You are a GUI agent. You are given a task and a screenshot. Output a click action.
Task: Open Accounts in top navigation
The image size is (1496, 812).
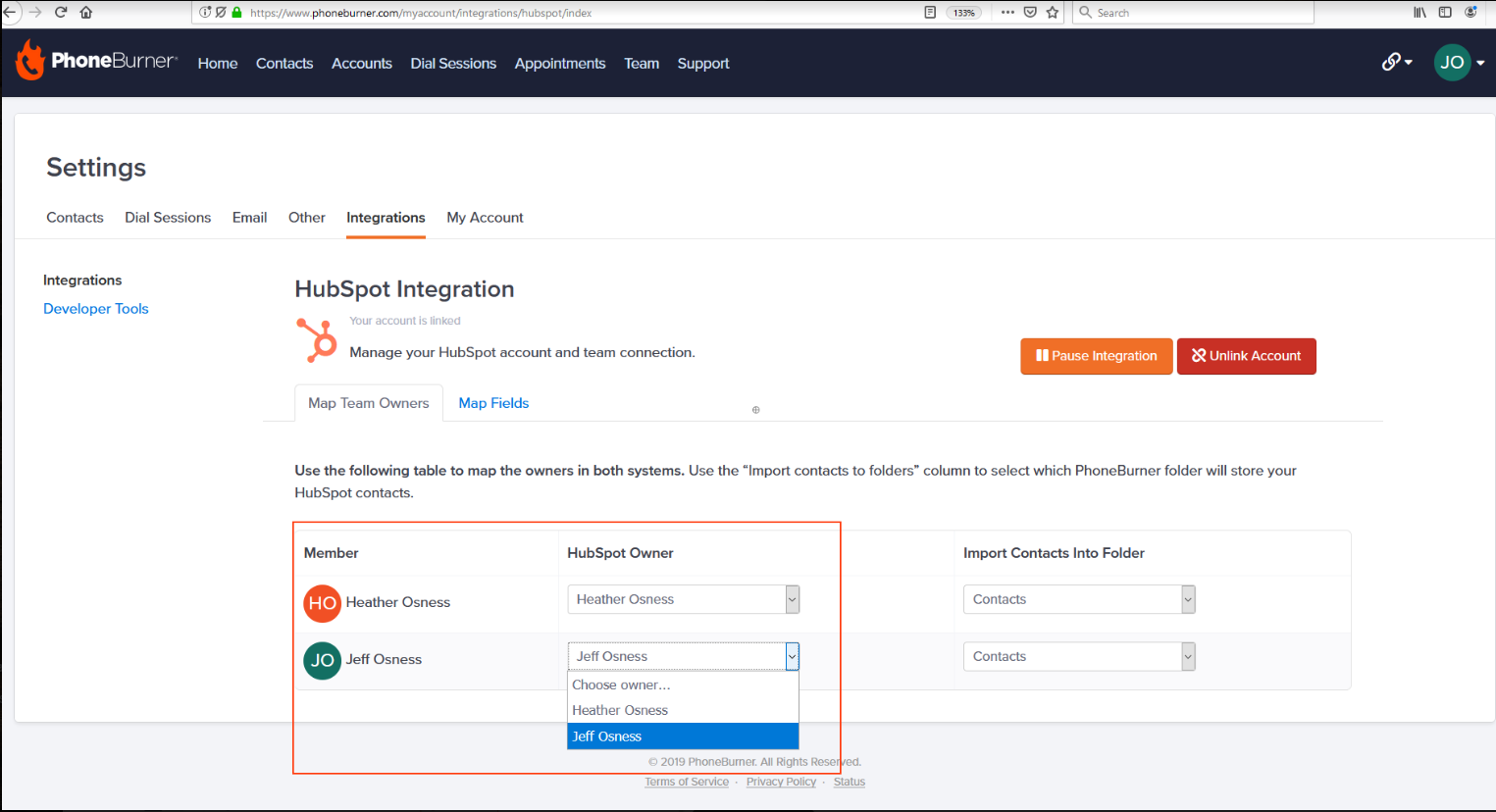(x=362, y=63)
